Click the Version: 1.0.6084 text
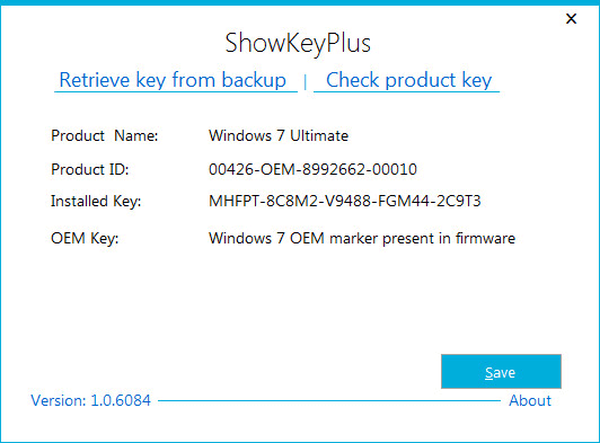 (x=90, y=401)
